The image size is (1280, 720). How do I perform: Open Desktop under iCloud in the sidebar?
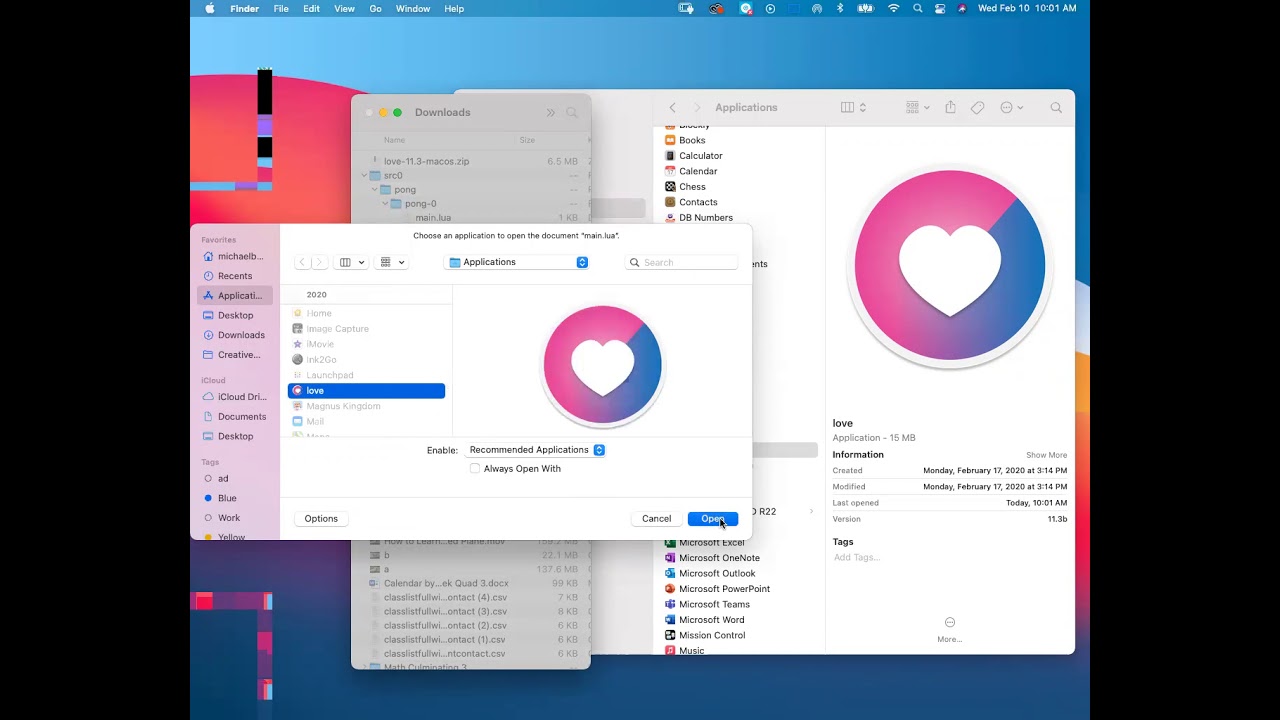click(235, 436)
